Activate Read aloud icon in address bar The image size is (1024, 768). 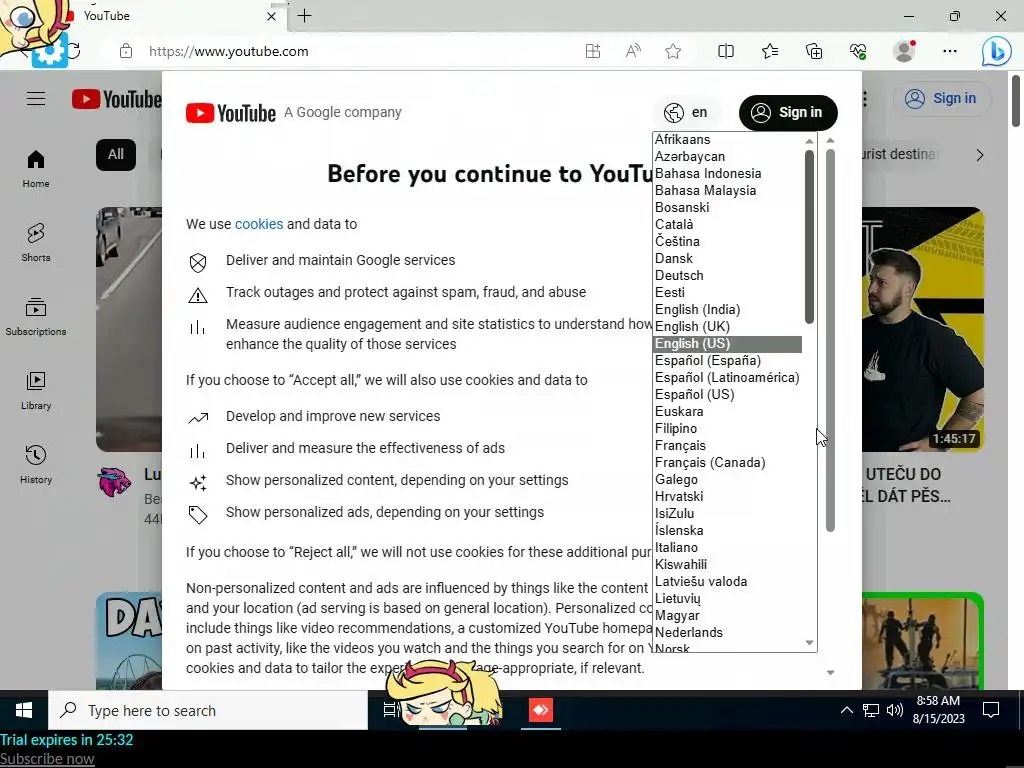[633, 51]
